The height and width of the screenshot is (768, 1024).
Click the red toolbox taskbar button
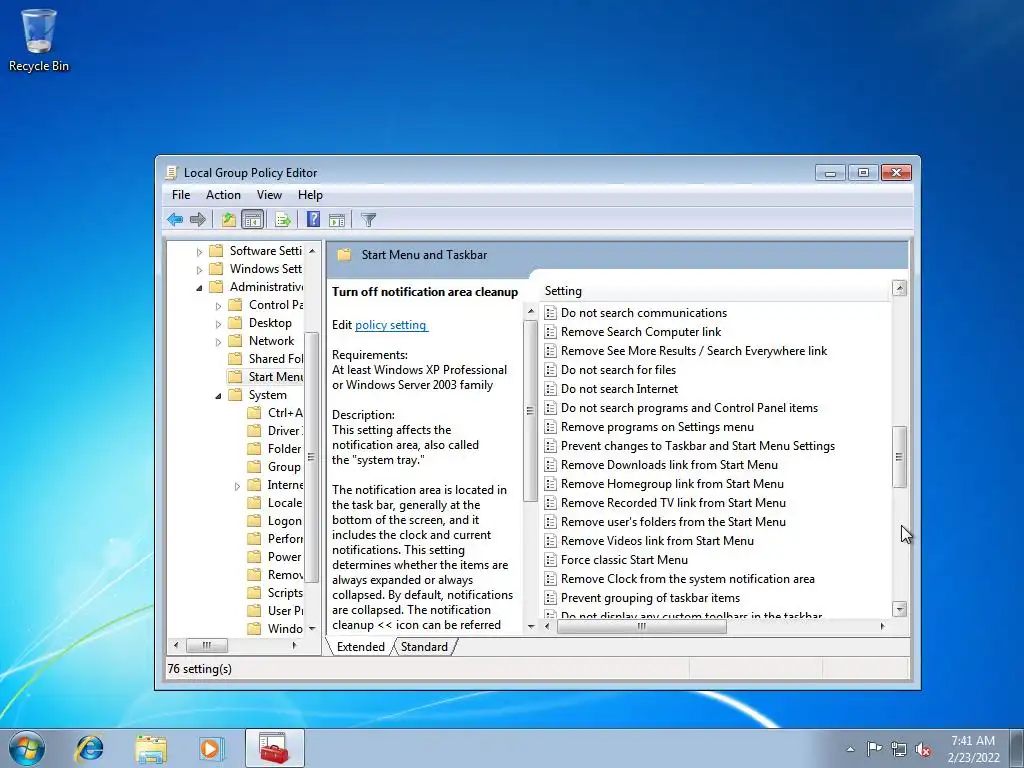click(x=274, y=748)
